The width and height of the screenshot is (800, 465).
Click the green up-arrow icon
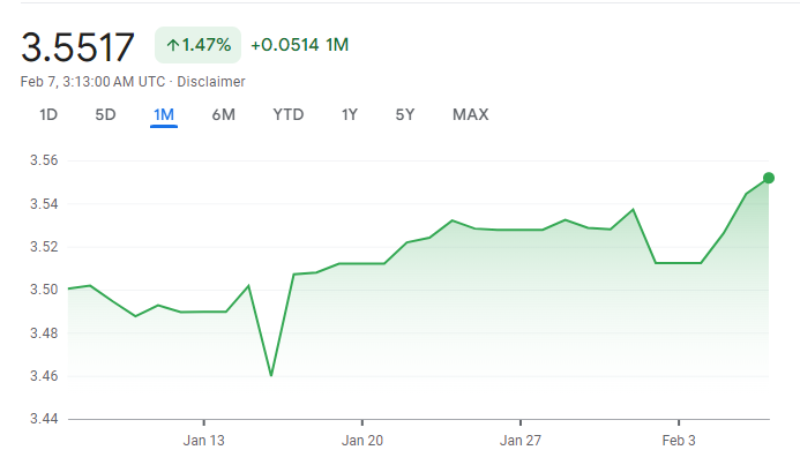(173, 45)
